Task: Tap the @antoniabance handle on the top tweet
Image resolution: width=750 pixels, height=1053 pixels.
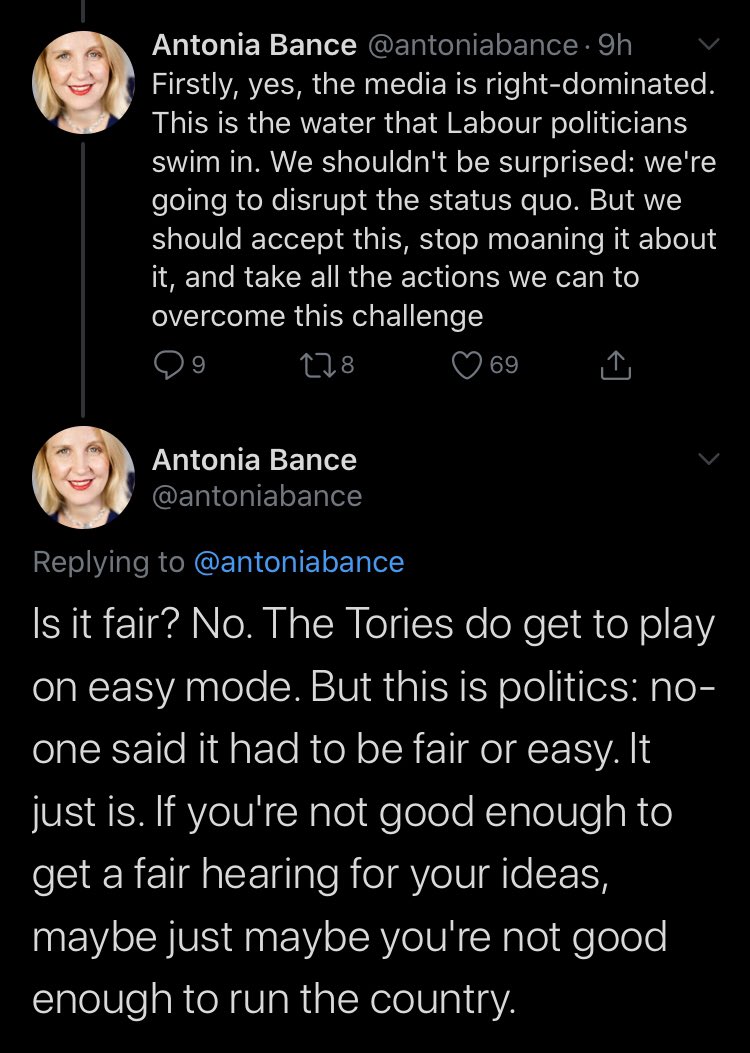Action: point(473,45)
